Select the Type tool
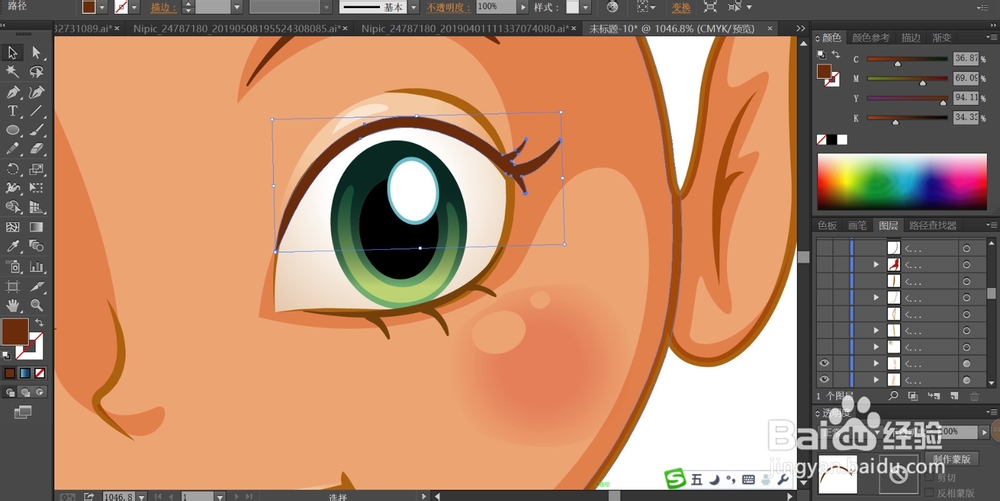1000x501 pixels. (x=12, y=111)
